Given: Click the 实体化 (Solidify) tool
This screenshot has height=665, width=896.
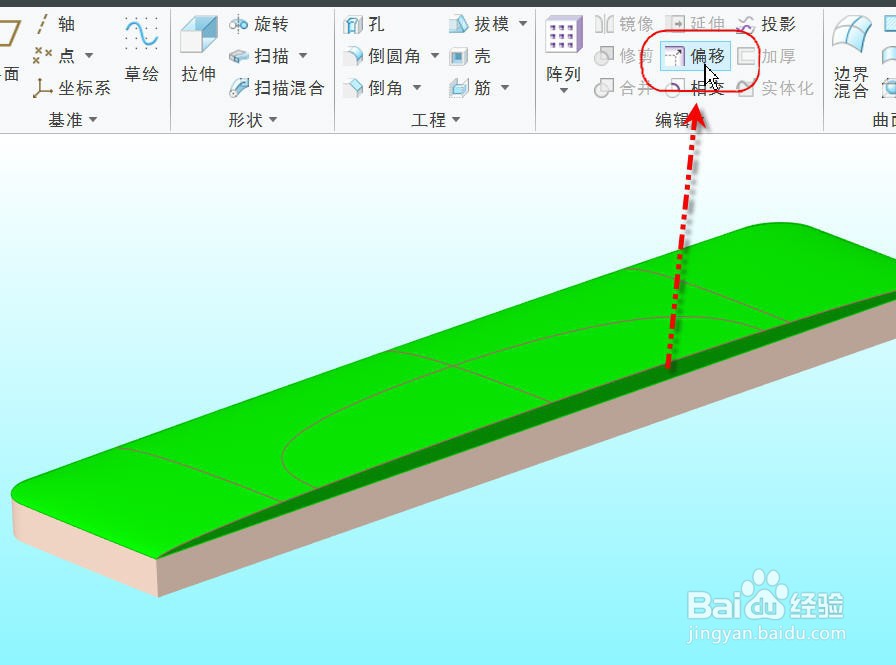Looking at the screenshot, I should click(x=775, y=88).
